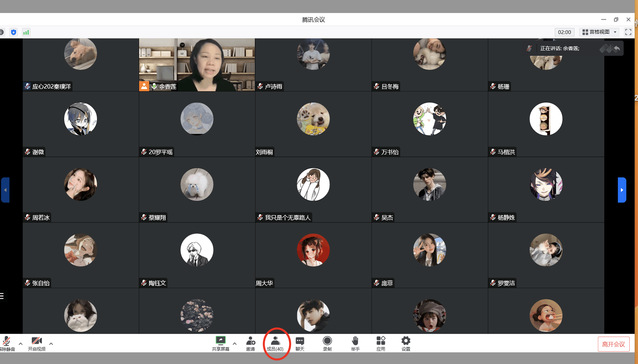Image resolution: width=638 pixels, height=364 pixels.
Task: Click the 我只是个无辜路人 name label
Action: tap(288, 218)
